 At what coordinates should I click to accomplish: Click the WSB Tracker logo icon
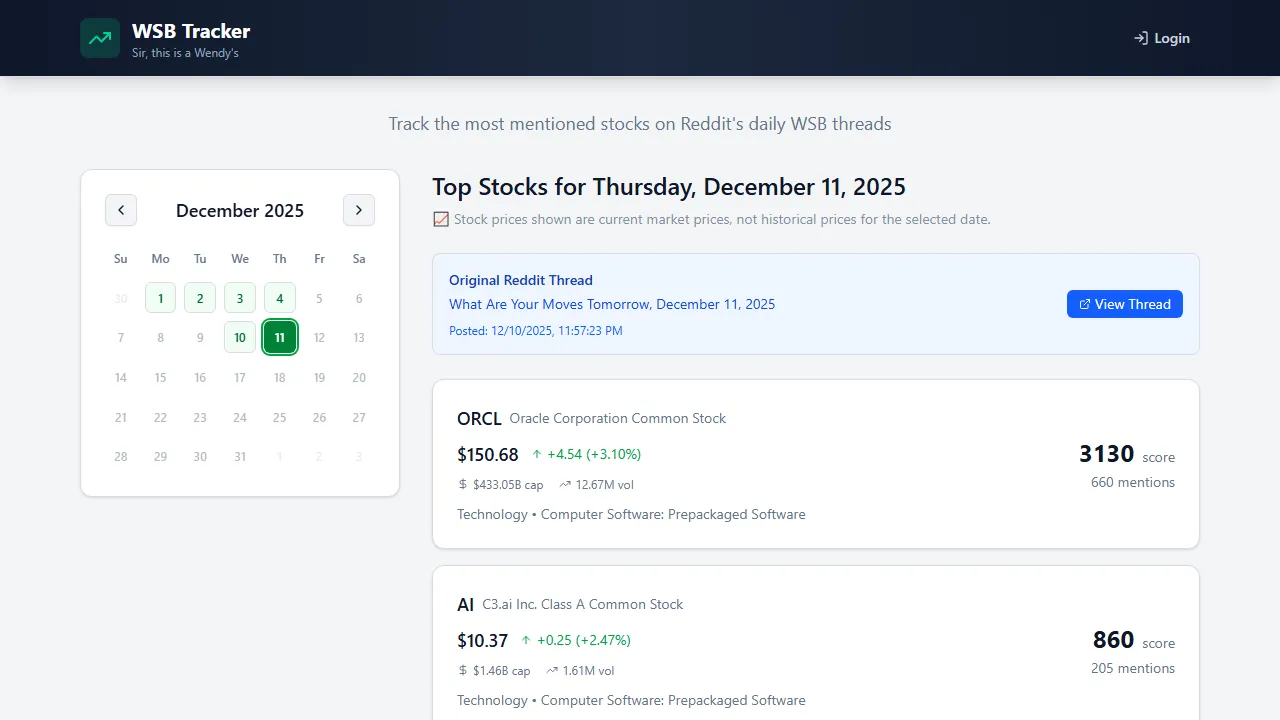(x=99, y=38)
